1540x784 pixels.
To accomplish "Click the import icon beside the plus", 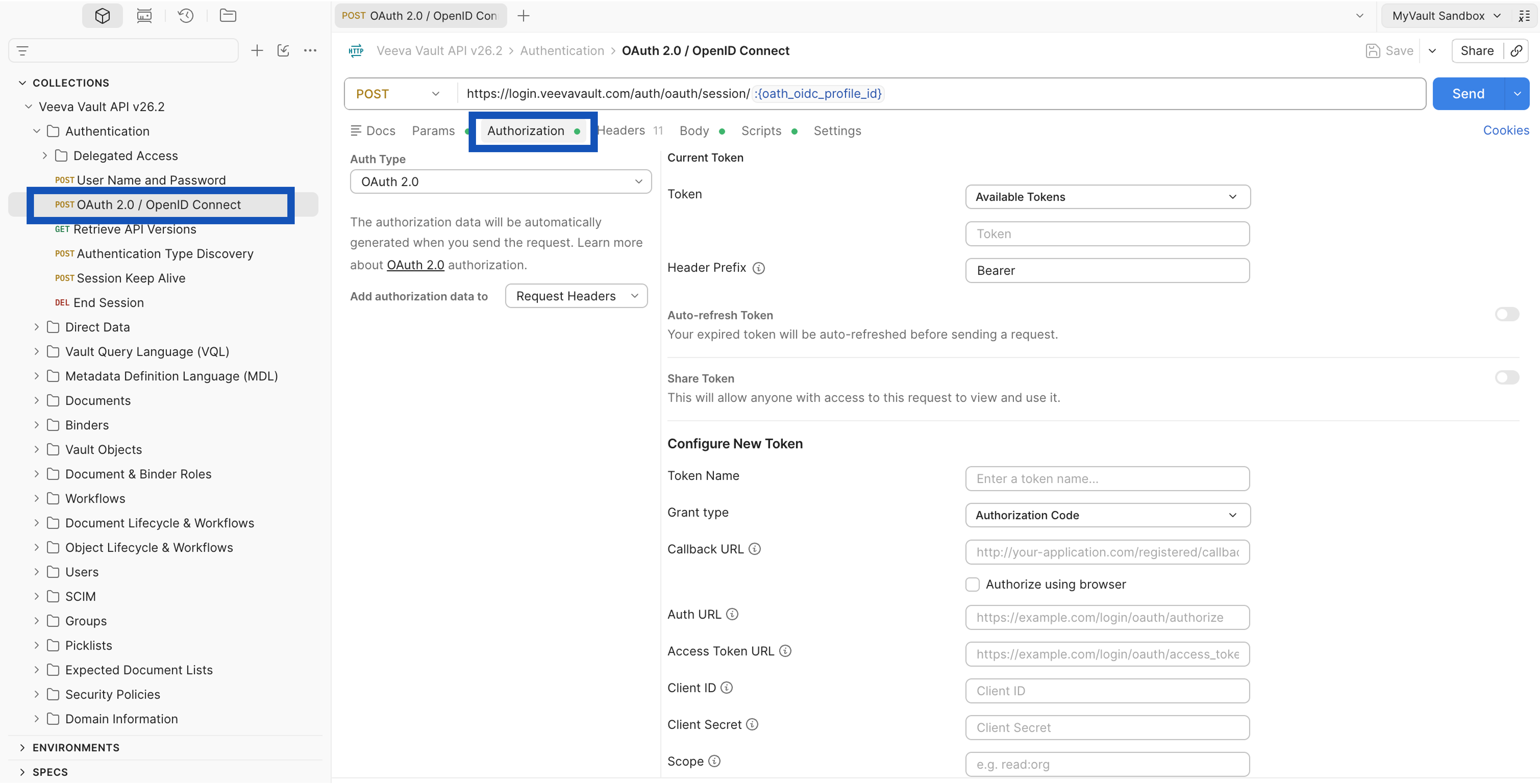I will click(283, 51).
